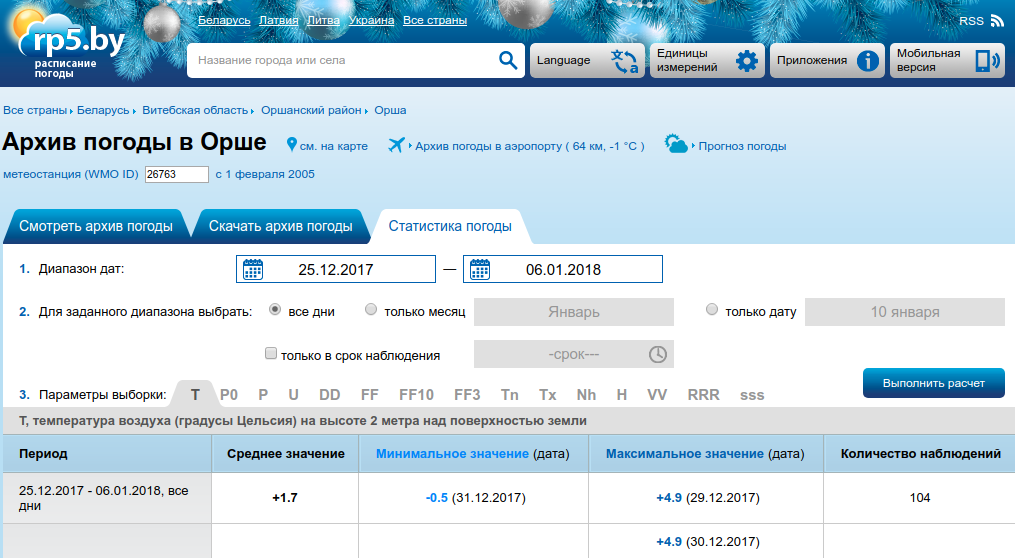The height and width of the screenshot is (558, 1015).
Task: Click the search magnifier icon
Action: [x=507, y=61]
